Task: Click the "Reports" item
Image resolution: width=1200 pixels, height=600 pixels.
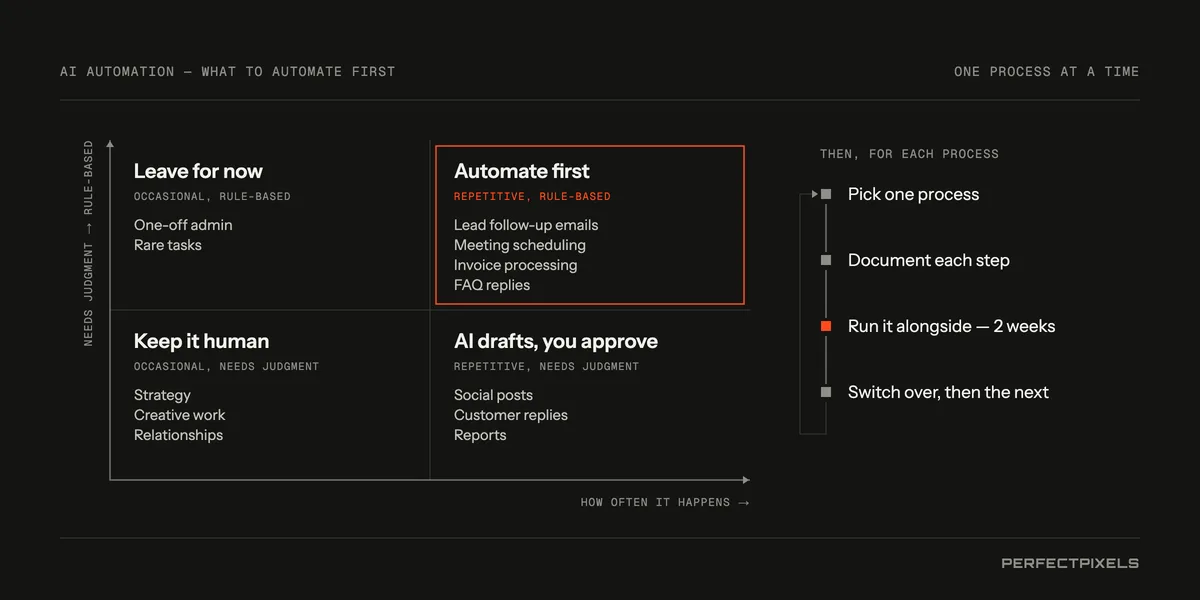Action: point(480,435)
